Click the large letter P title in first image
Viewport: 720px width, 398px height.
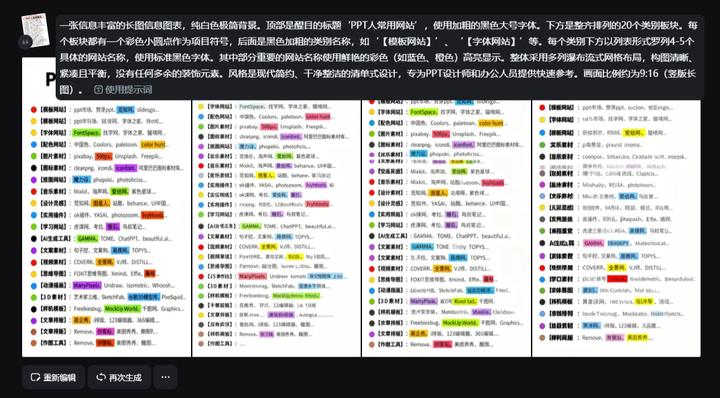[51, 80]
